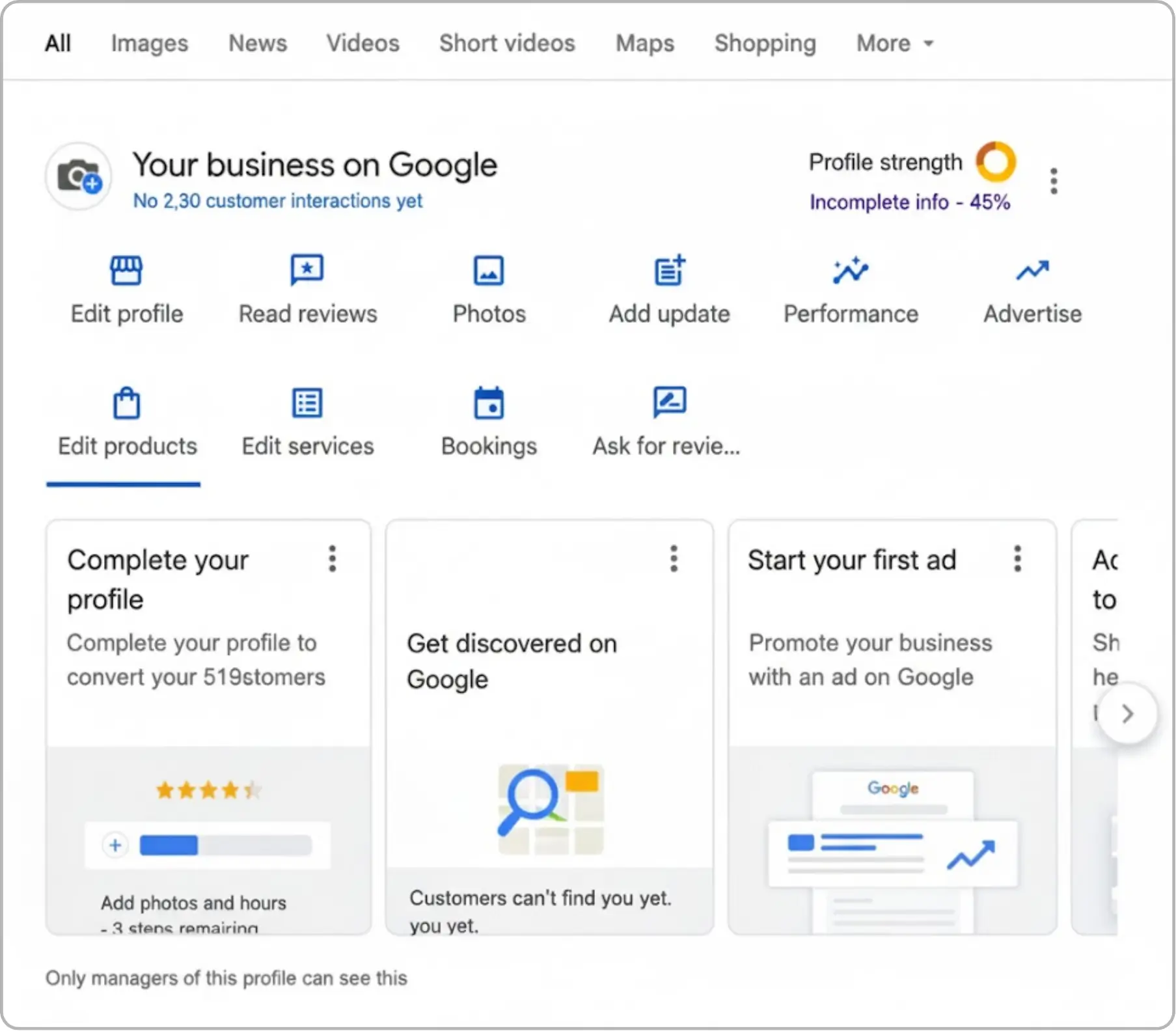Switch to the News tab
Screen dimensions: 1176x1031
pos(257,43)
